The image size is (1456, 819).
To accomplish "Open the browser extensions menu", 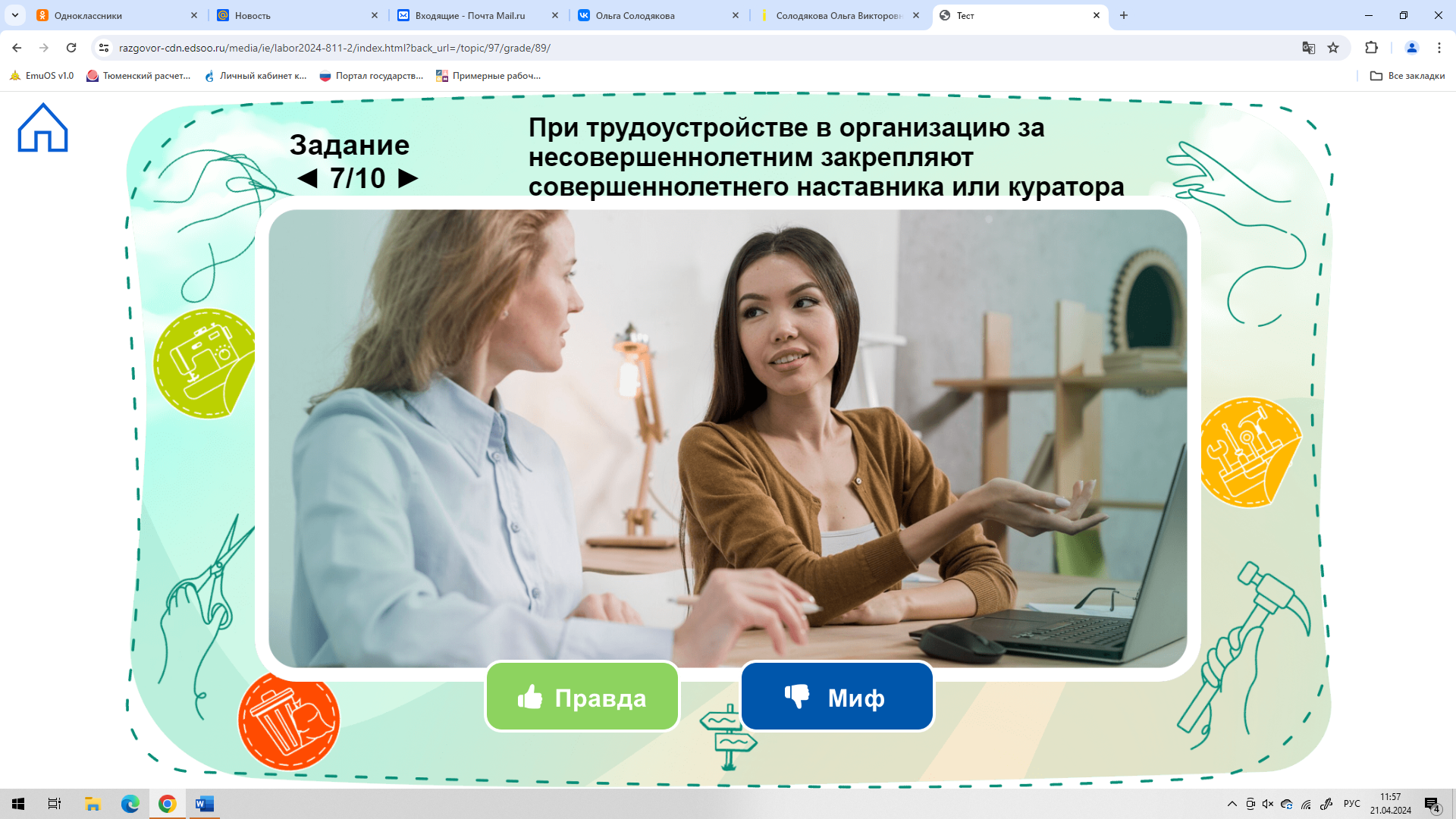I will (x=1371, y=48).
